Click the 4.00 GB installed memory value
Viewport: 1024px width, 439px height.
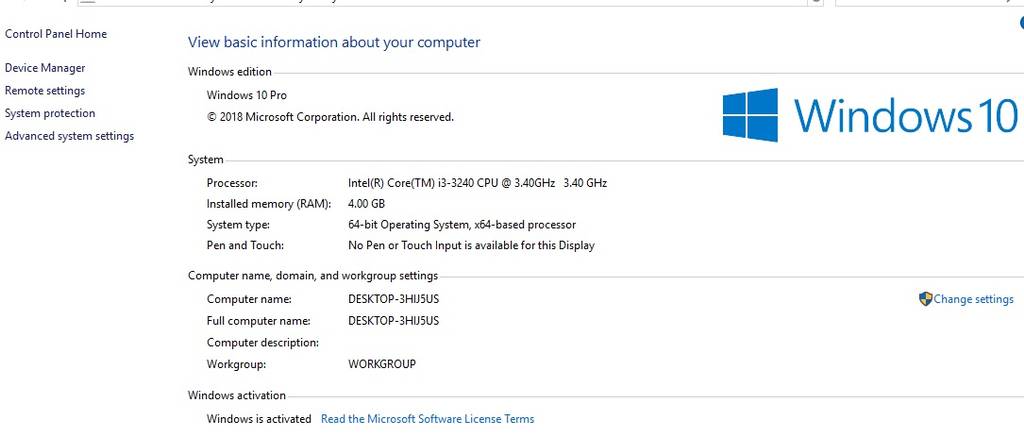click(x=366, y=204)
